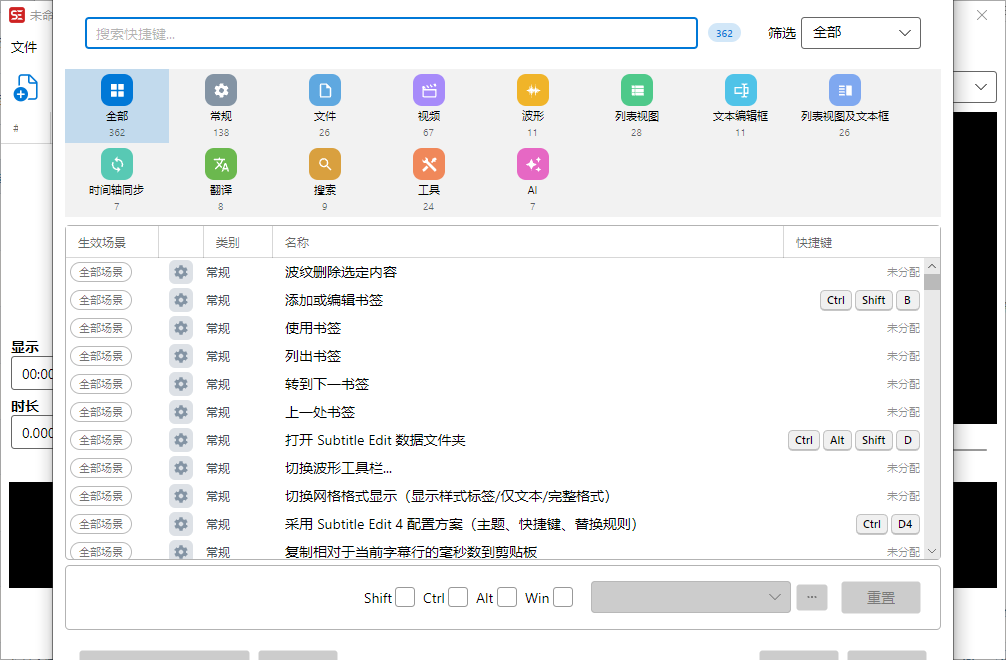Click the gear icon for 切换波形工具栏
The height and width of the screenshot is (660, 1006).
click(x=181, y=468)
